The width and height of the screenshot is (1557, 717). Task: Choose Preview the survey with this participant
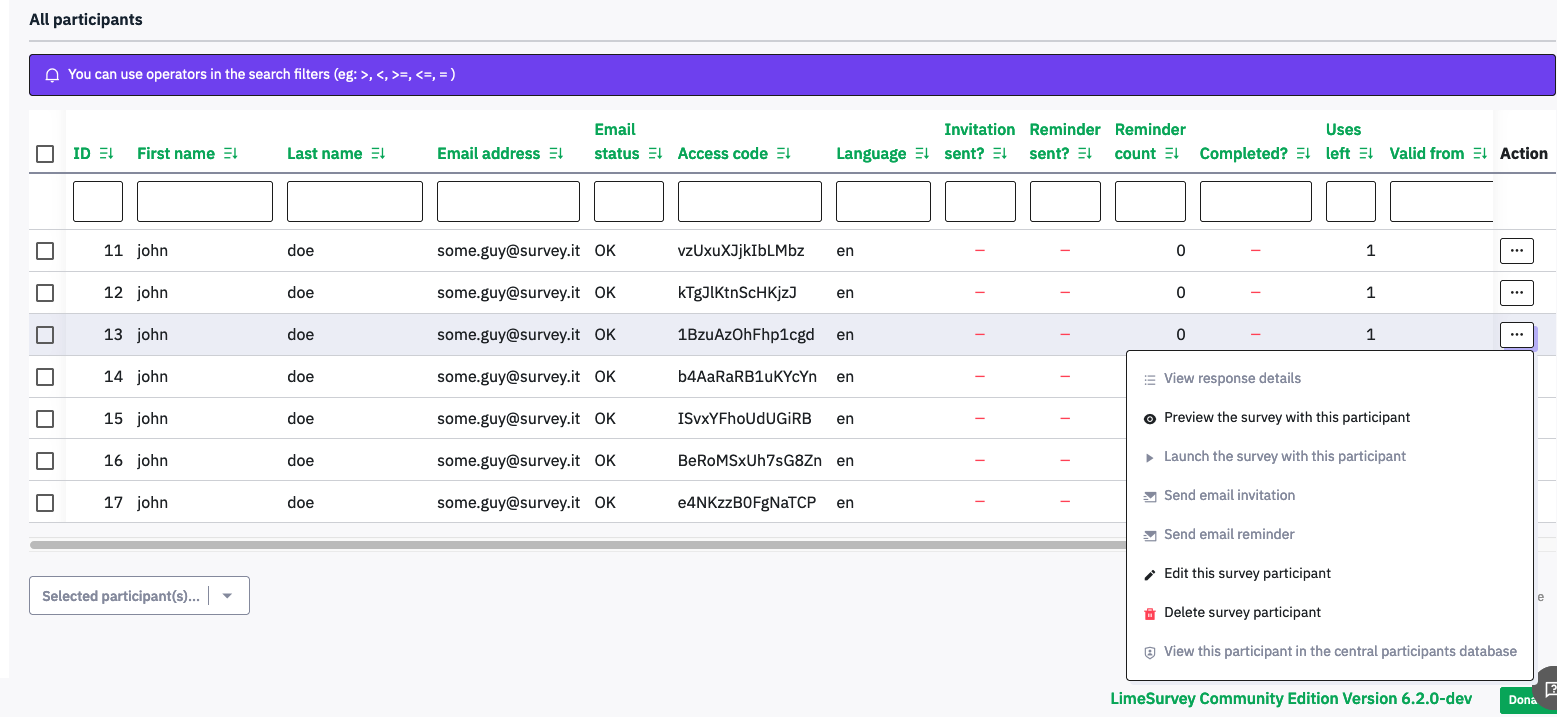[1286, 418]
